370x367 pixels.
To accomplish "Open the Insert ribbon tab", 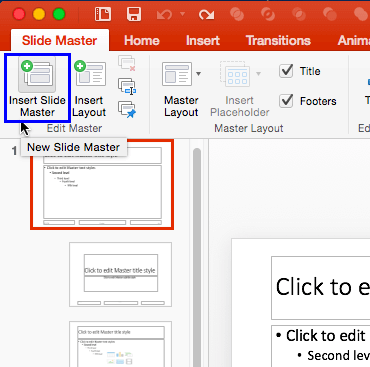I will (x=203, y=41).
